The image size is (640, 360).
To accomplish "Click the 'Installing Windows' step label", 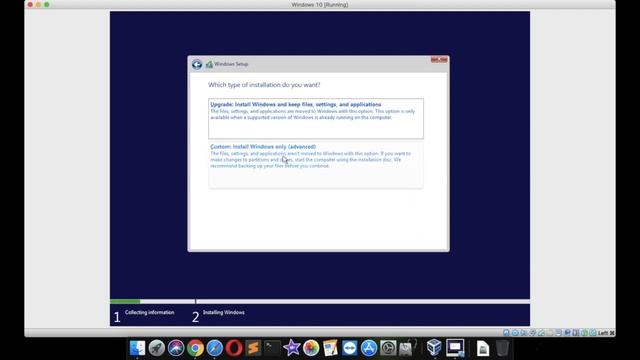I will 224,312.
